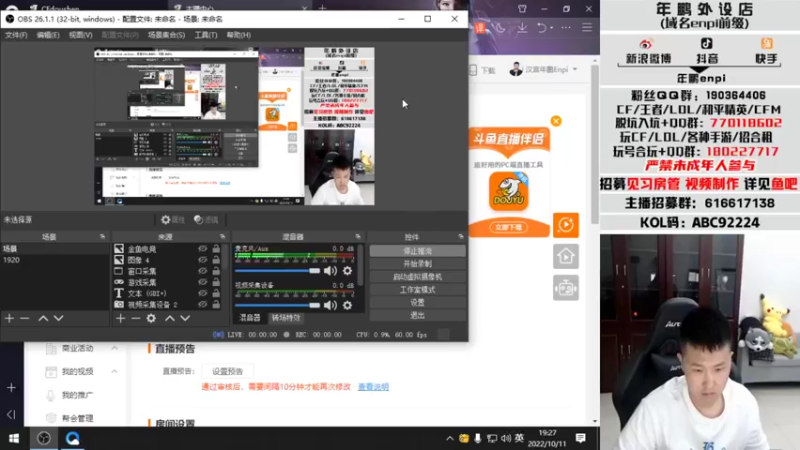The height and width of the screenshot is (450, 800).
Task: Add a new scene with plus icon
Action: tap(9, 318)
